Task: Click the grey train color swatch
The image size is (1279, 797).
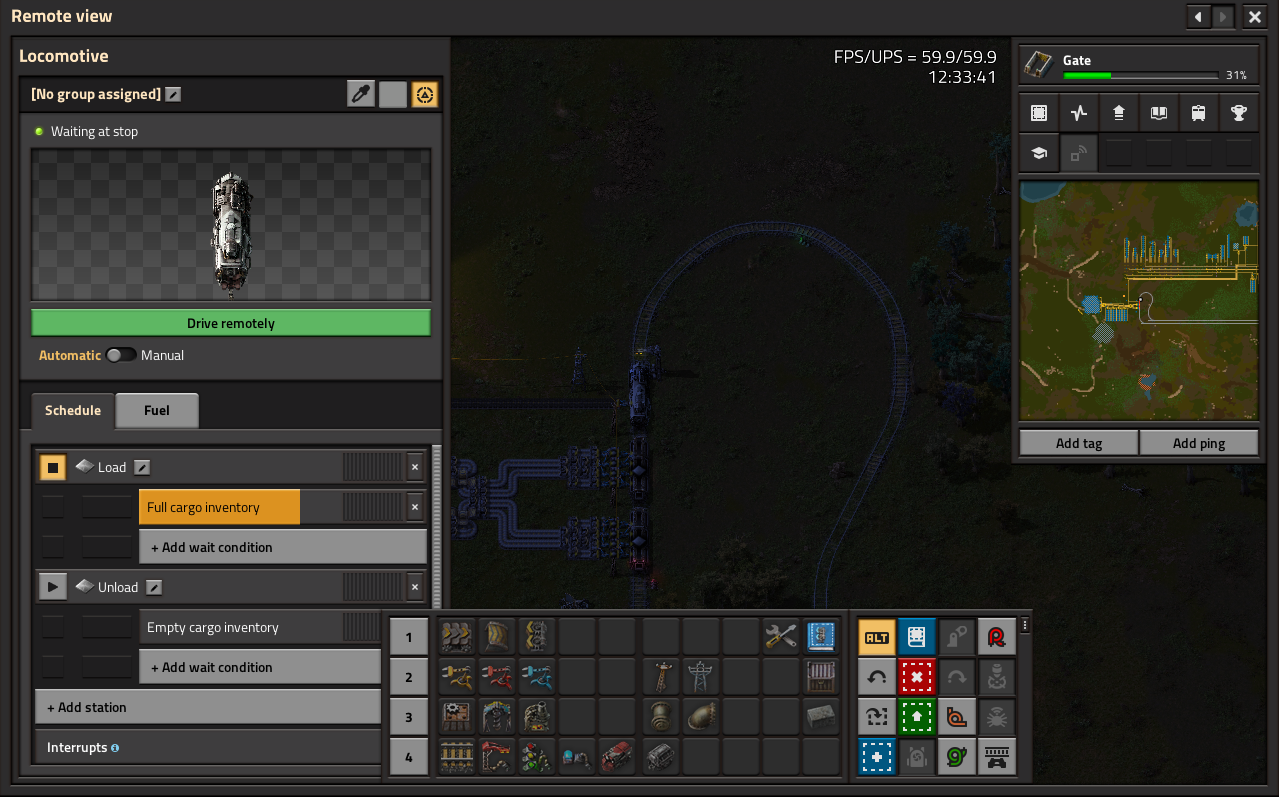Action: point(393,94)
